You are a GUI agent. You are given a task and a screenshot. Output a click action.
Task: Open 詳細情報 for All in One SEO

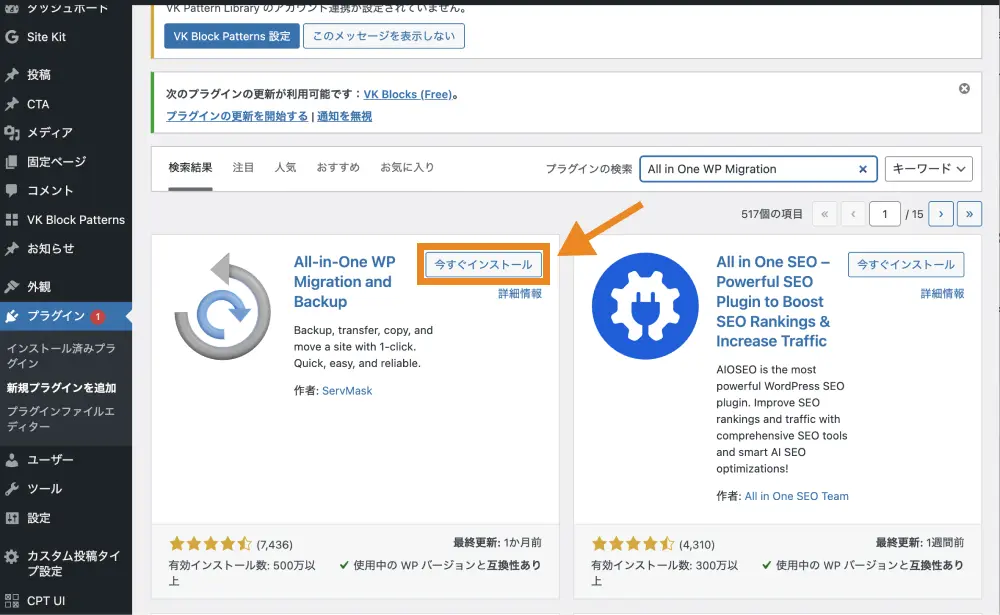coord(942,293)
